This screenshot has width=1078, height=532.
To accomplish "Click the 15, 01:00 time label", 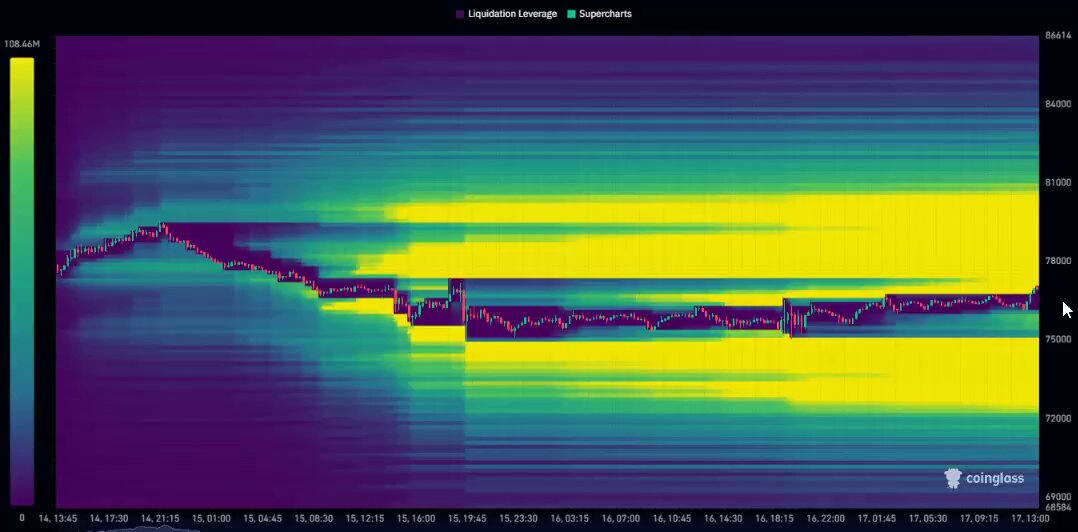I will 212,518.
